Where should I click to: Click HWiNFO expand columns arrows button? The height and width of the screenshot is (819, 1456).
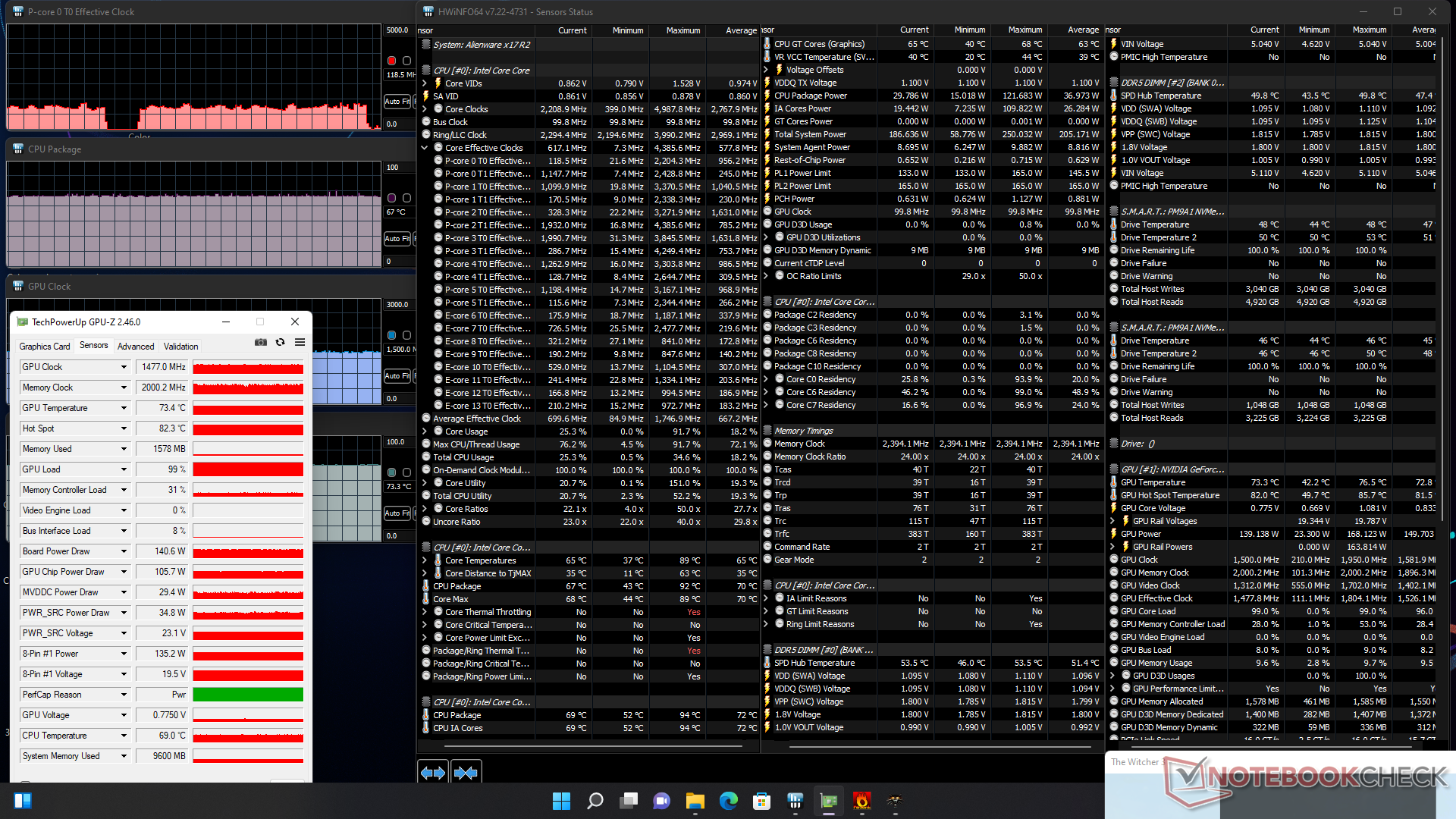433,772
